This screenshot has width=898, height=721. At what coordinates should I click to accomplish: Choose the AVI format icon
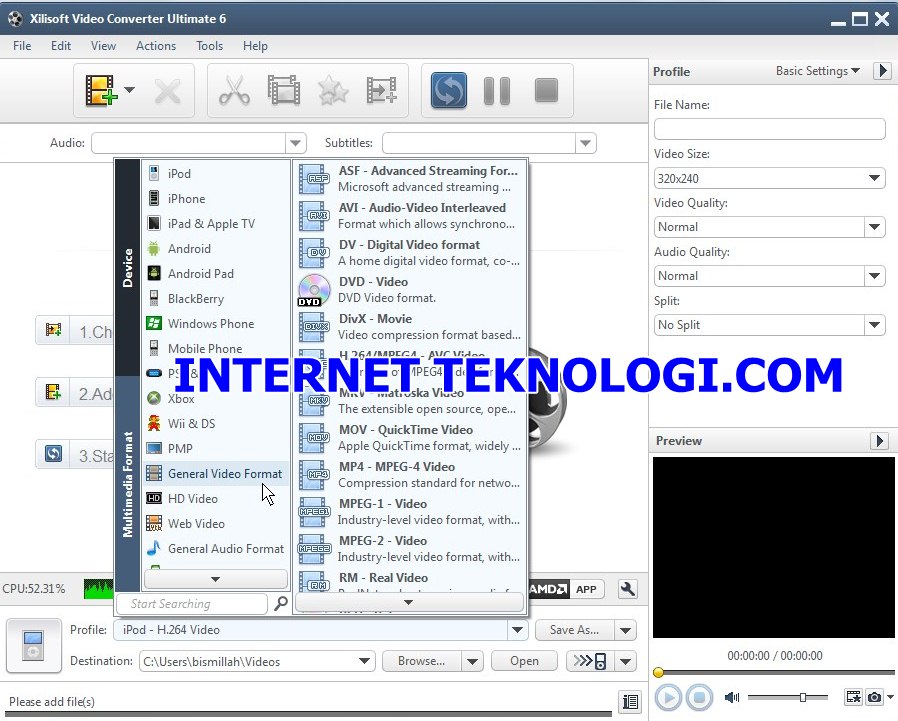314,216
